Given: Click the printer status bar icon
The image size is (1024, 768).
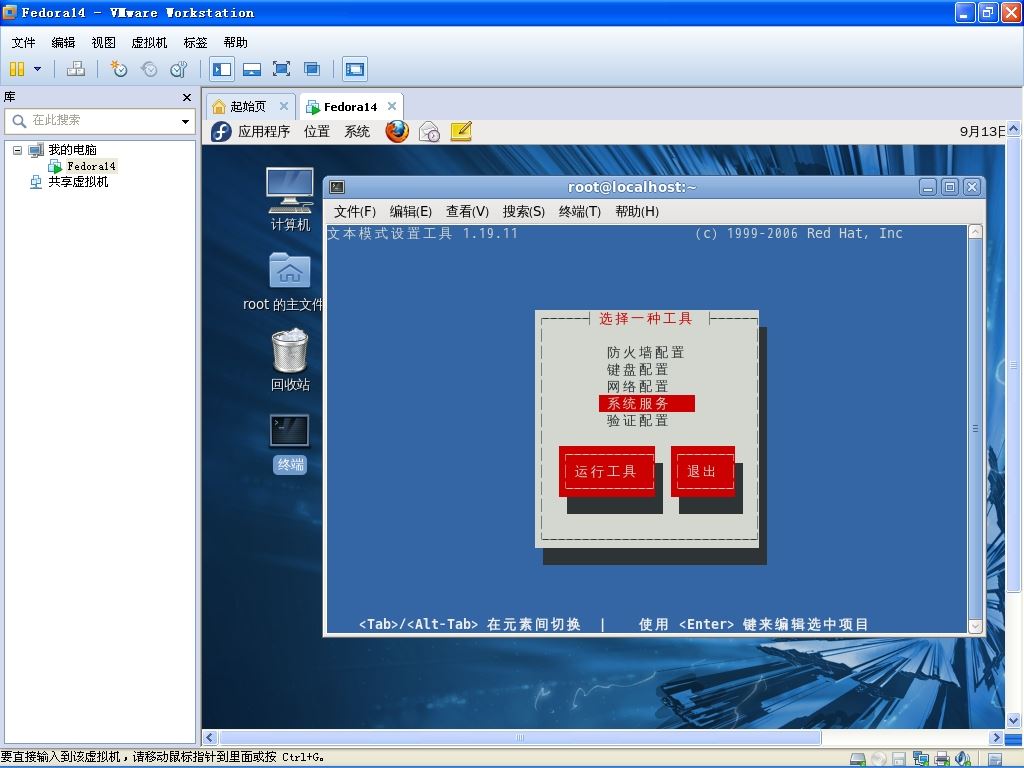Looking at the screenshot, I should [942, 759].
